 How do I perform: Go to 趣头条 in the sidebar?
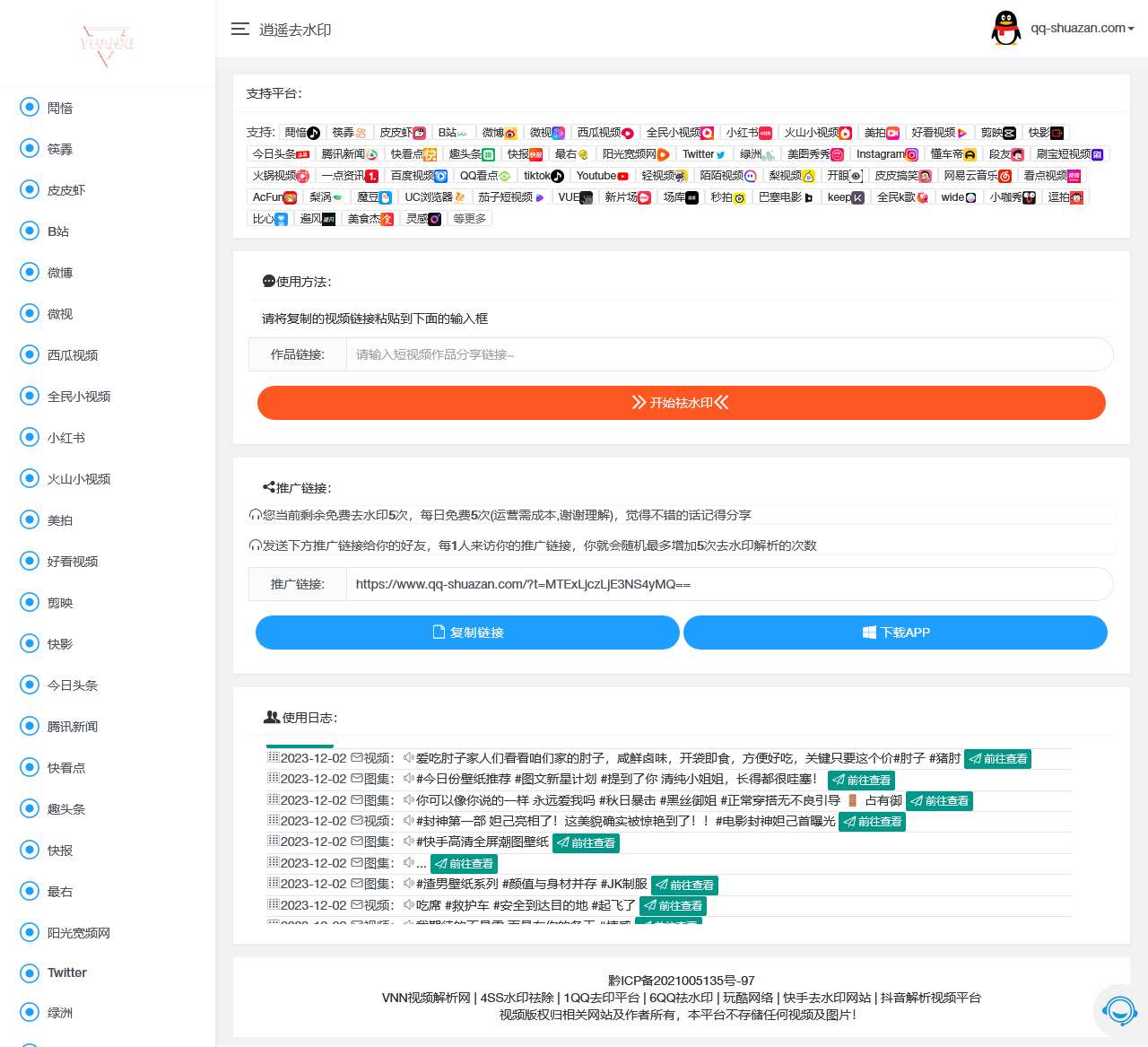tap(66, 808)
